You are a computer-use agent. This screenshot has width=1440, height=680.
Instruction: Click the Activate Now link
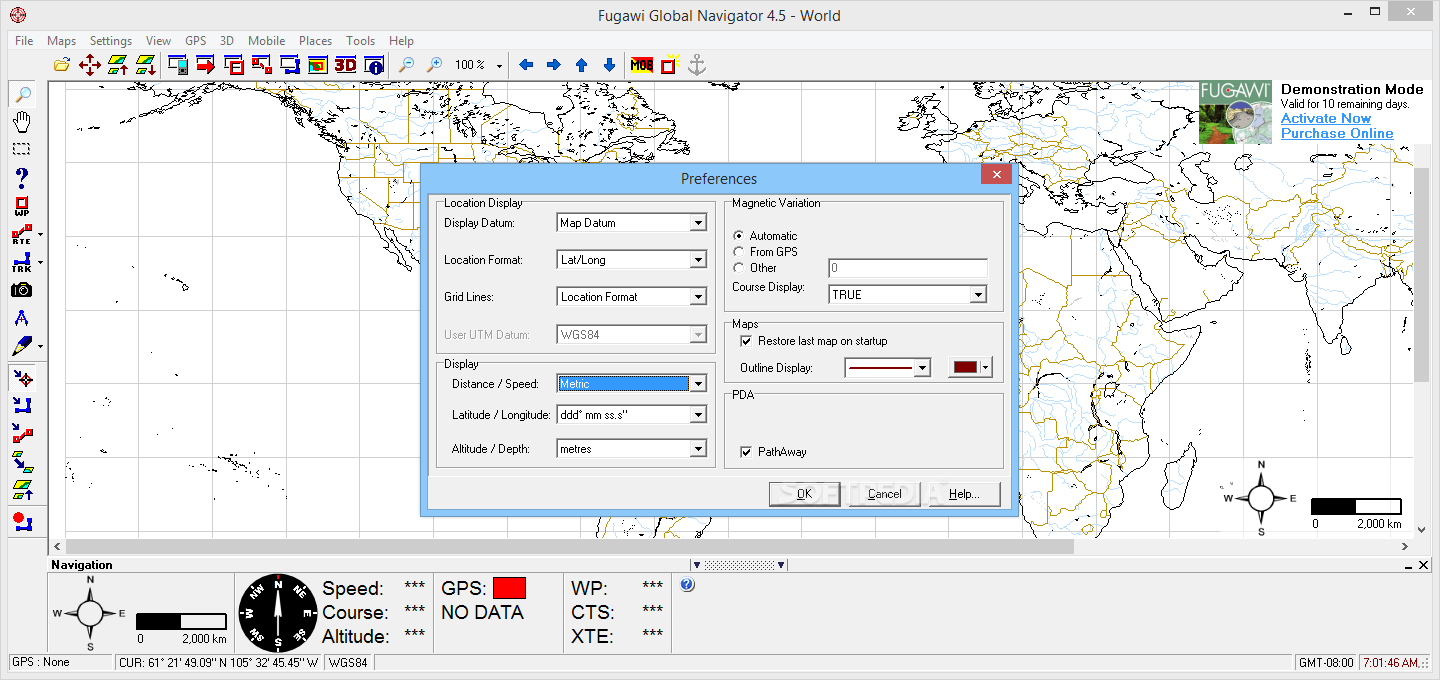[x=1326, y=119]
